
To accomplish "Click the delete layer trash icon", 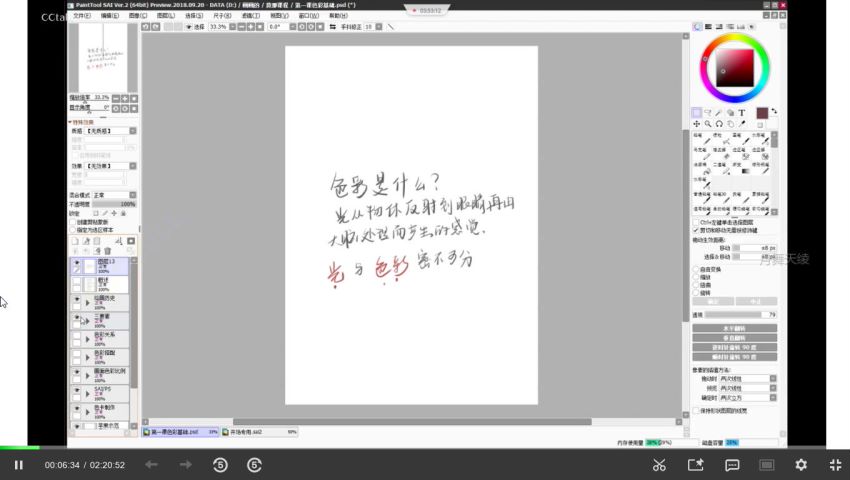I will 109,251.
